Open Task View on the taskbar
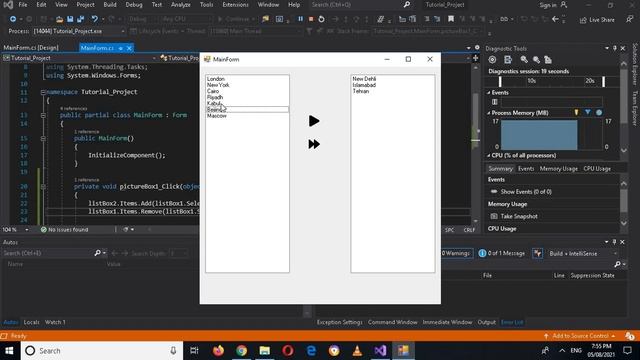640x360 pixels. (x=194, y=351)
